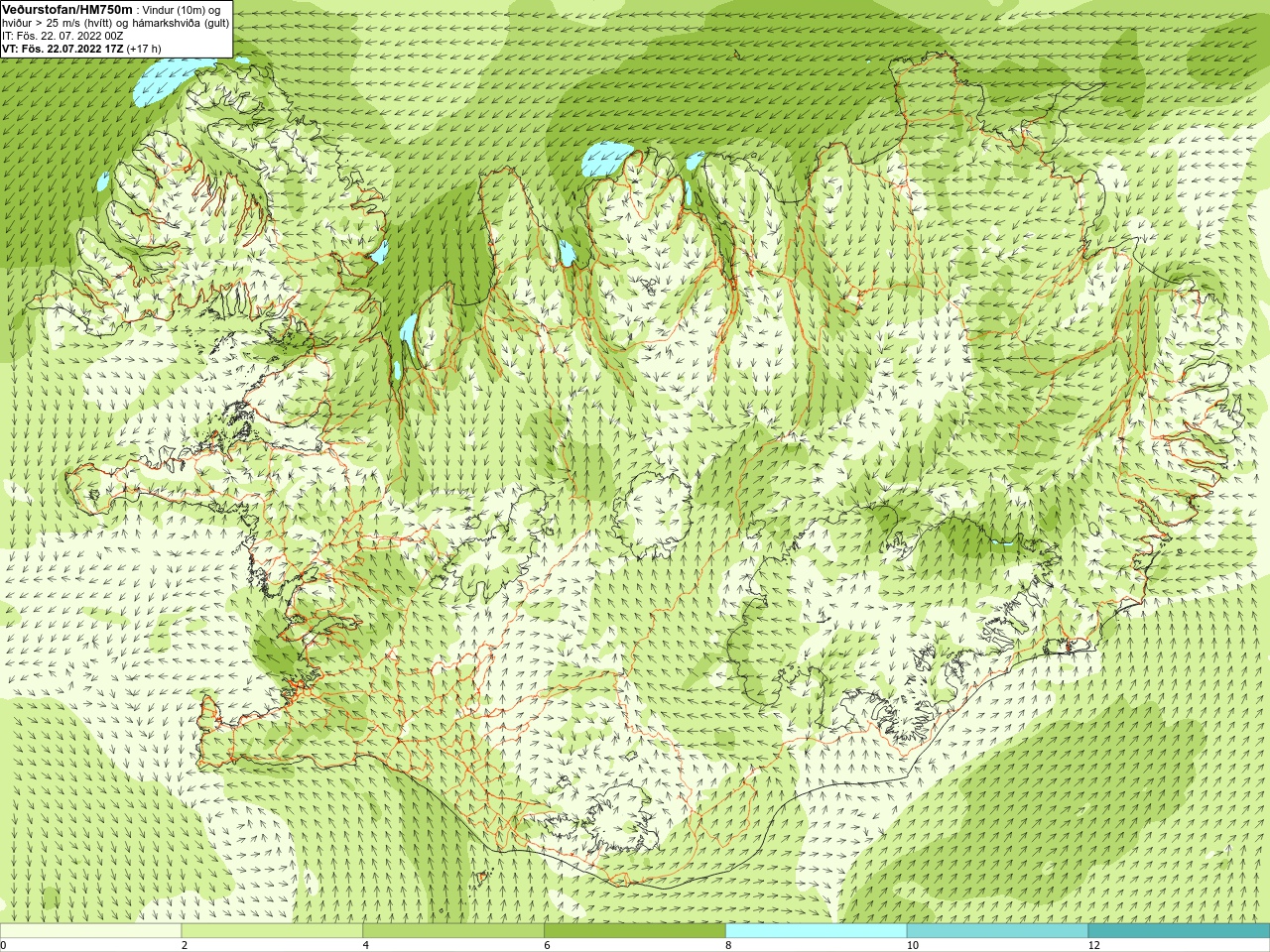Click the legend label '8'
The image size is (1270, 952).
coord(729,945)
